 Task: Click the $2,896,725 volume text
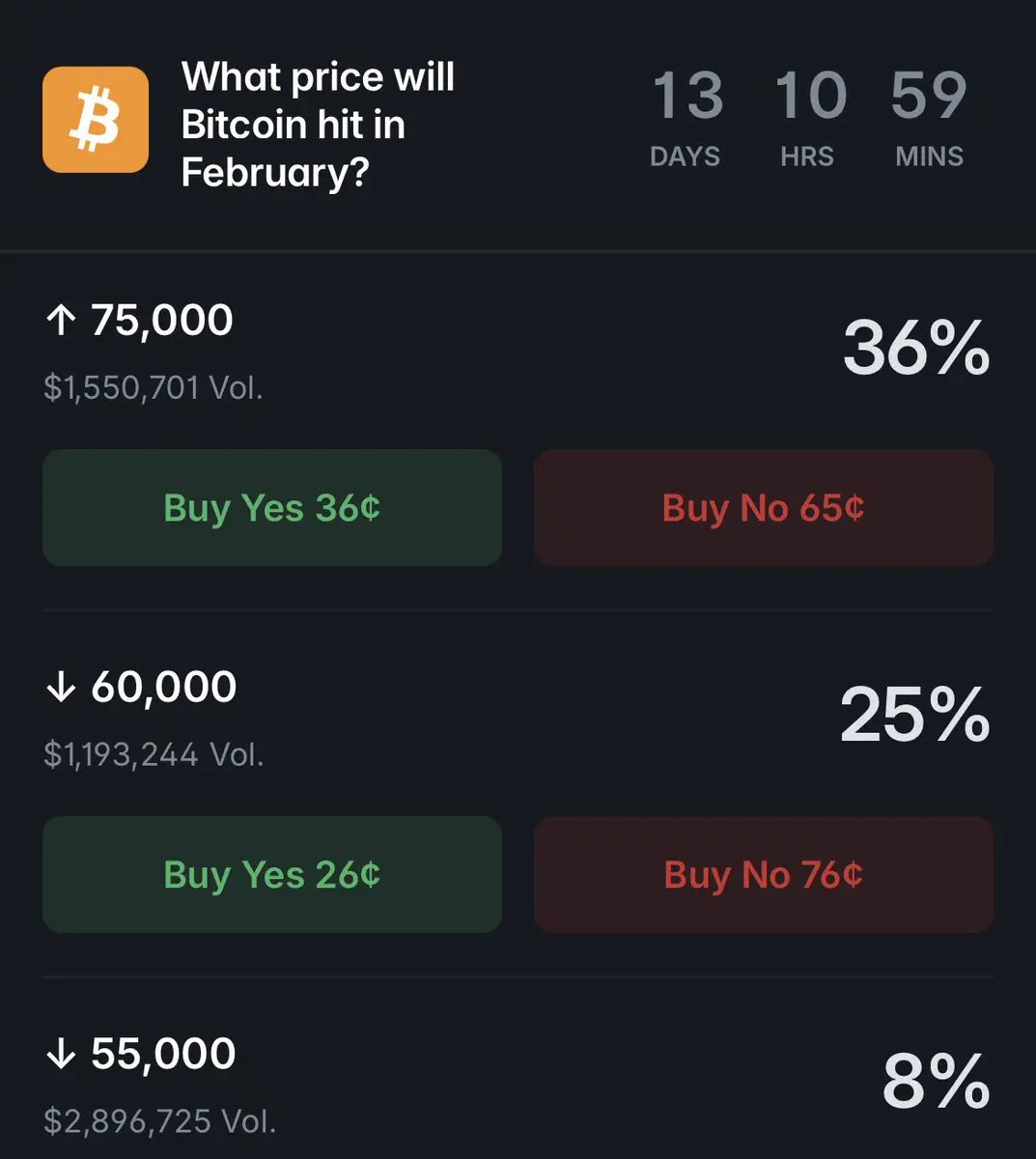(x=160, y=1121)
